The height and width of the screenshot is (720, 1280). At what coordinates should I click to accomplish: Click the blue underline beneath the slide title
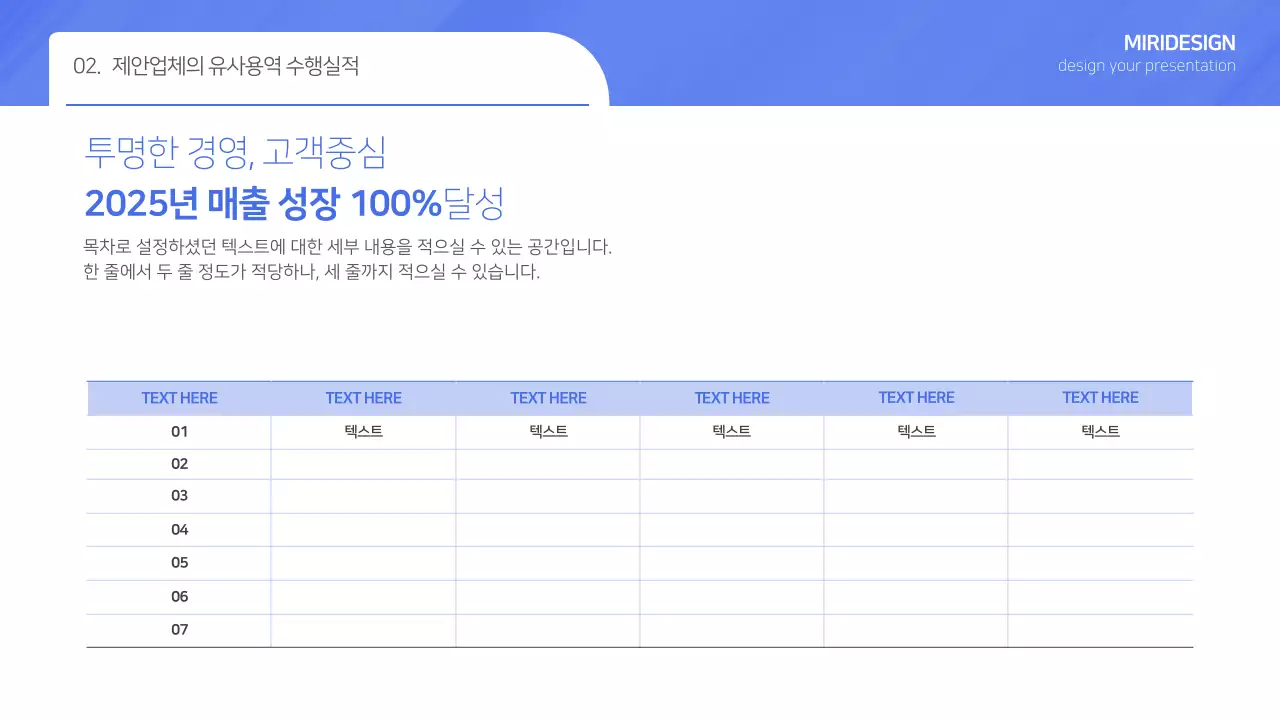328,102
